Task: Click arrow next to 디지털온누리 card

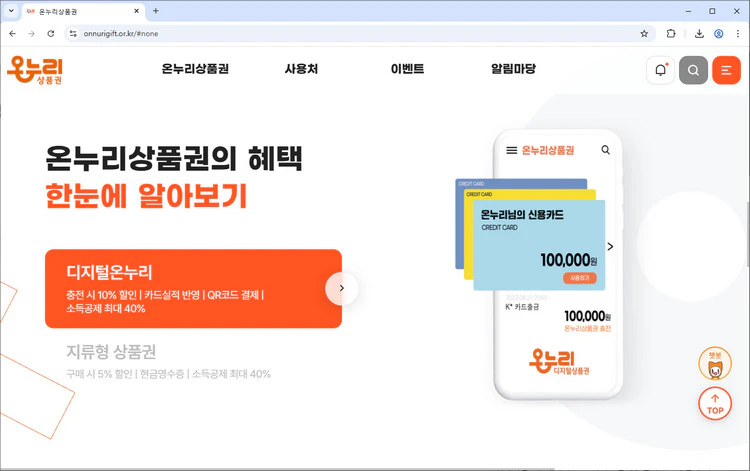Action: 341,288
